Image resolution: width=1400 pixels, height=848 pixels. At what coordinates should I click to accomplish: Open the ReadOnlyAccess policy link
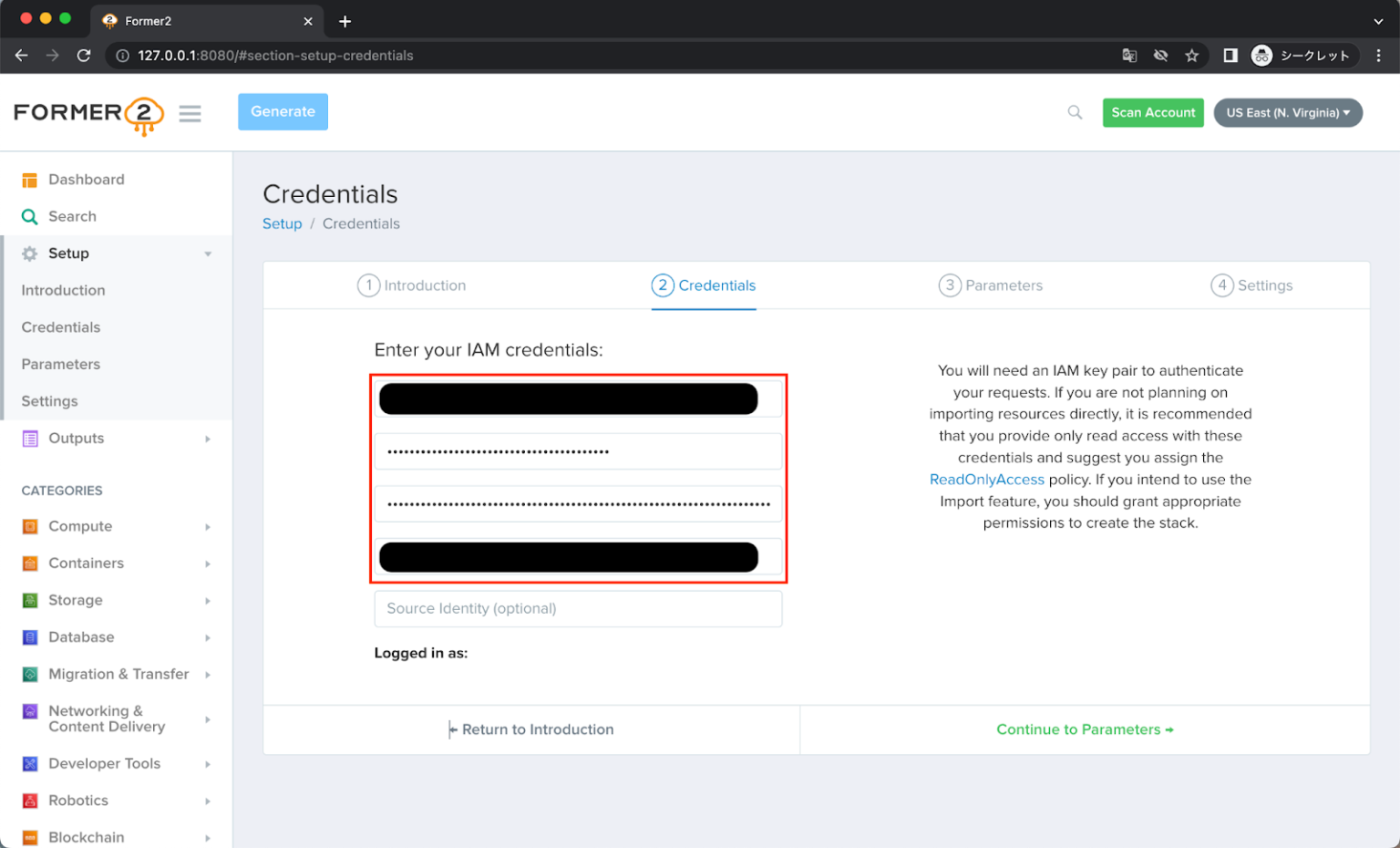pos(986,479)
